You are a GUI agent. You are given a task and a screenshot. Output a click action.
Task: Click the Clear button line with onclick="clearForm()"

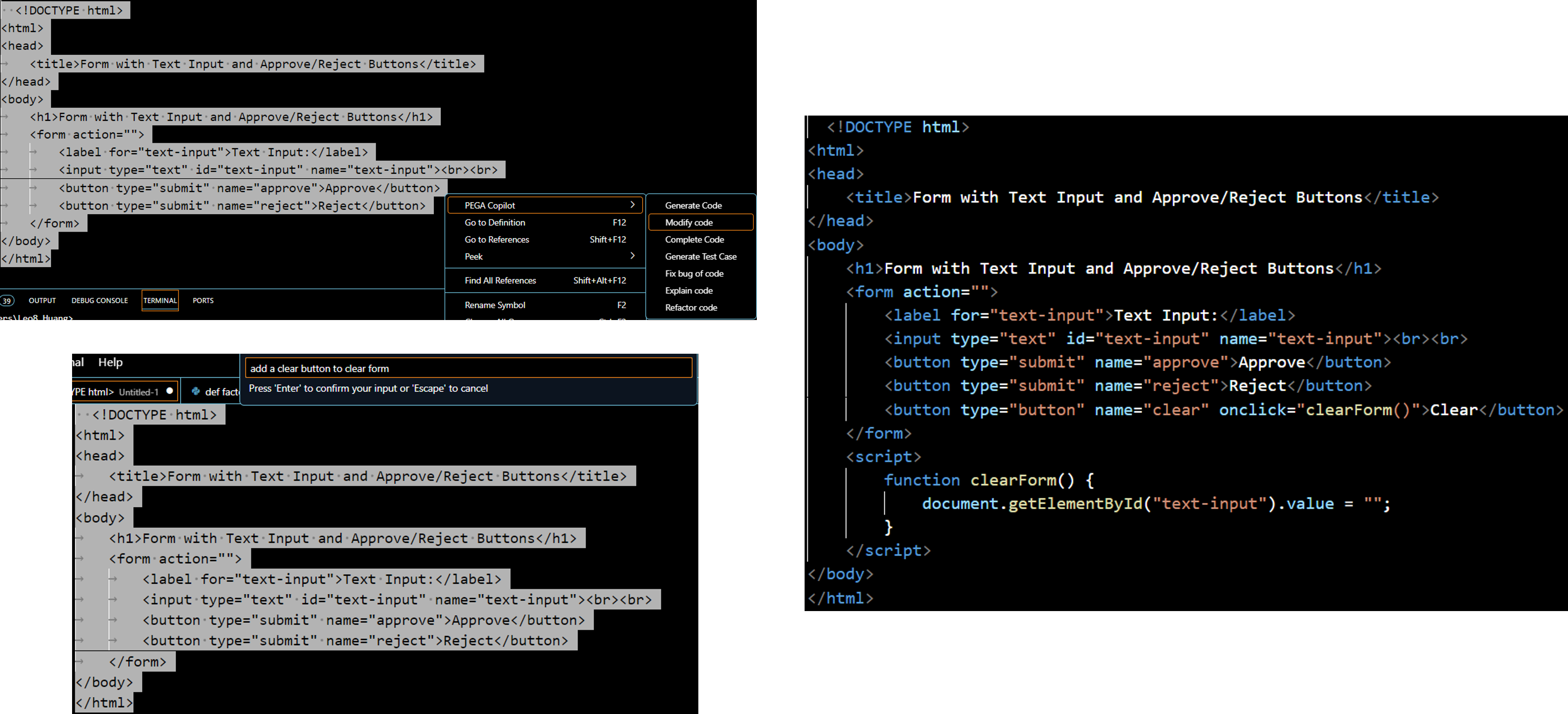[x=1223, y=410]
